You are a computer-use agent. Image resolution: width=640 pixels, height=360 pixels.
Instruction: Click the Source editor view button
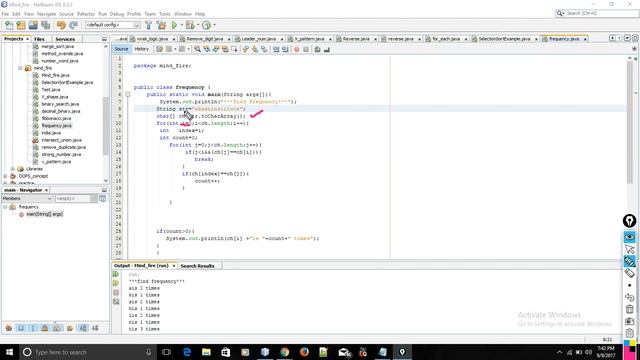click(x=121, y=49)
